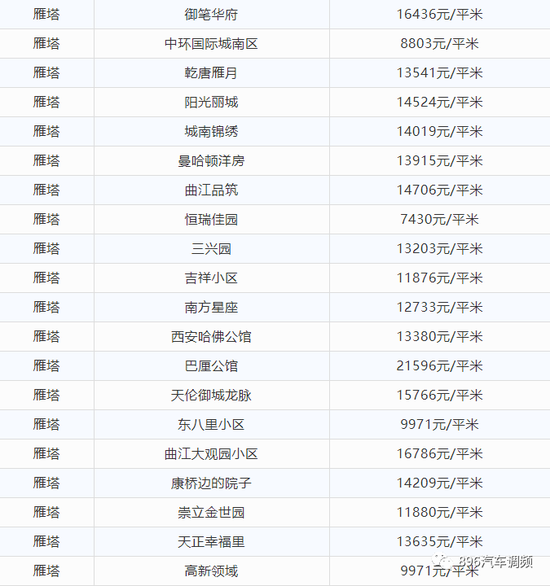Viewport: 550px width, 586px height.
Task: Click price 14524元/平米
Action: tap(439, 102)
